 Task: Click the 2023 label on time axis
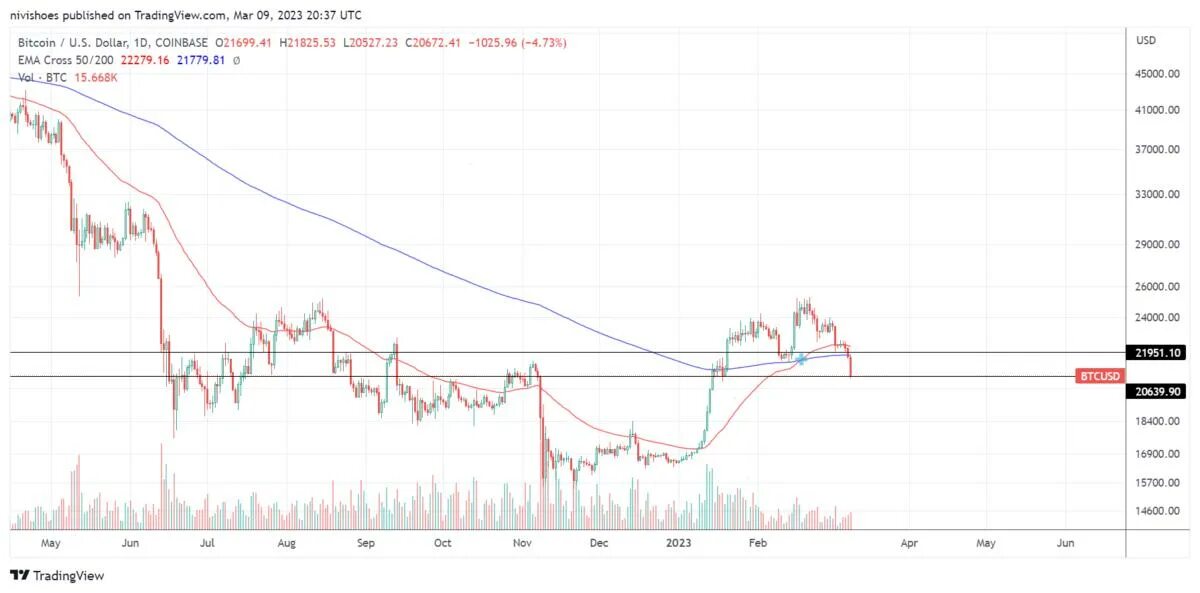pyautogui.click(x=678, y=543)
